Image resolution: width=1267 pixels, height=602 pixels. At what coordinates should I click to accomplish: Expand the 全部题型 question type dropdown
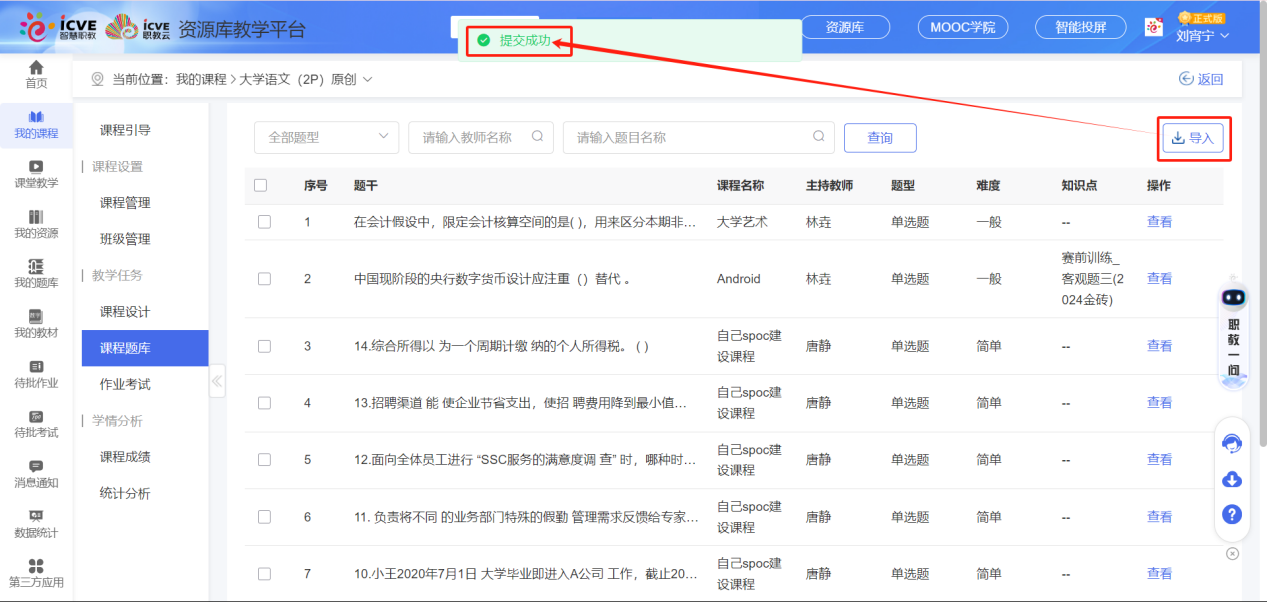click(x=327, y=138)
